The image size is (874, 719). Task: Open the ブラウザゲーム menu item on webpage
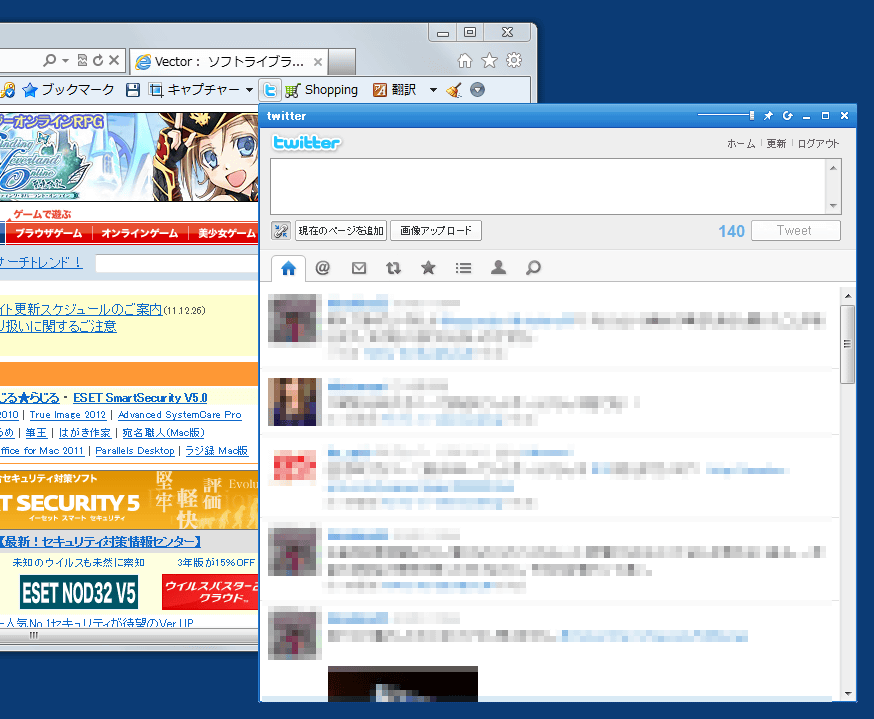pyautogui.click(x=48, y=233)
